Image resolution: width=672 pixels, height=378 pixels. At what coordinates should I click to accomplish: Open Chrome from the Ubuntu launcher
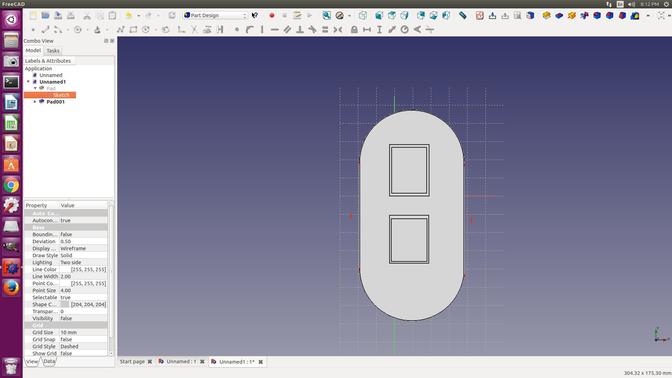11,185
